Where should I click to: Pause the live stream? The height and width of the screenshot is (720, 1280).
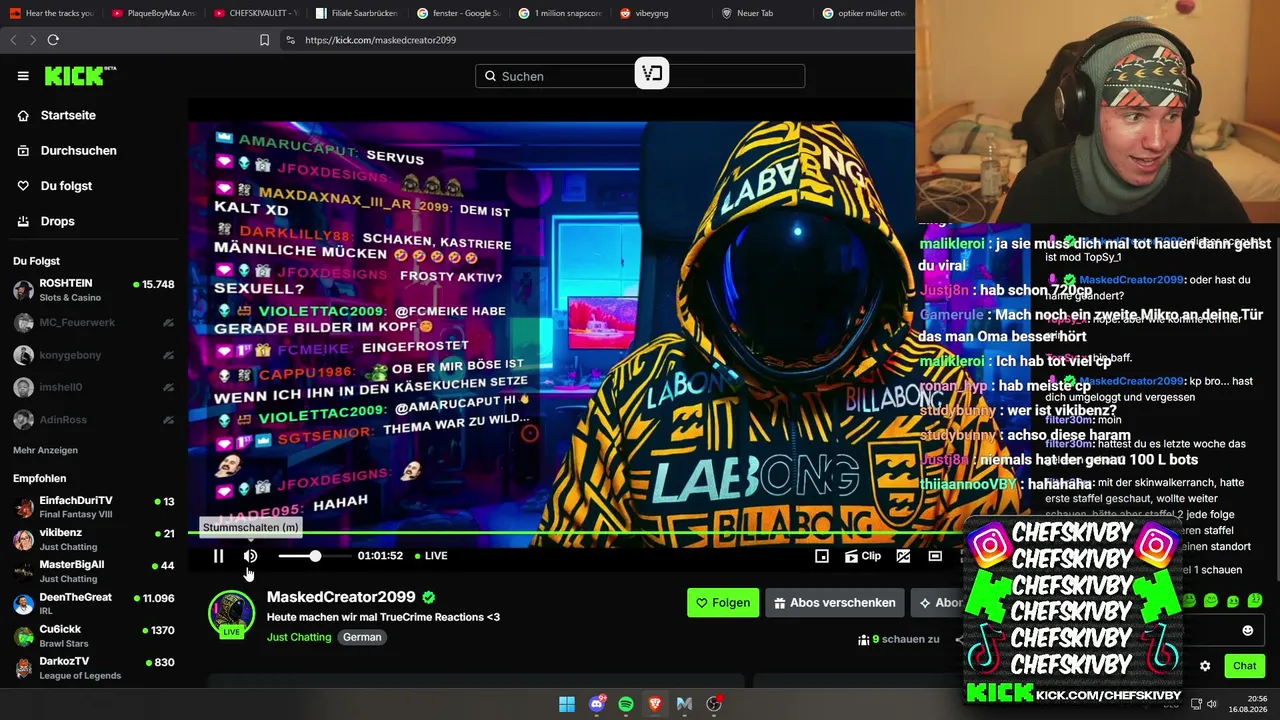tap(218, 556)
